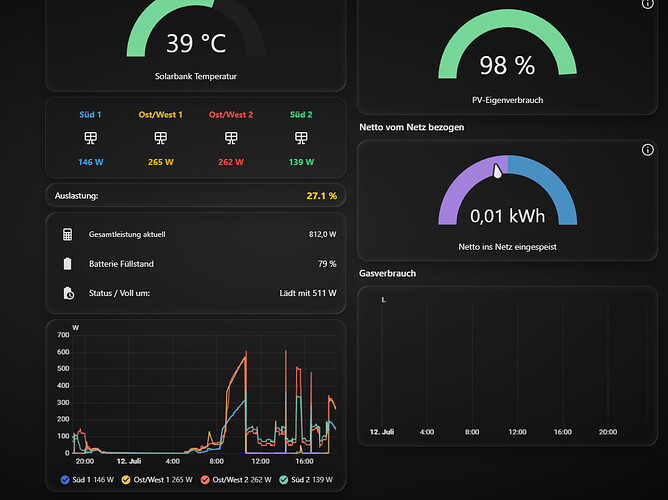
Task: Open Gesamtleistung aktuell entity row
Action: pos(196,234)
